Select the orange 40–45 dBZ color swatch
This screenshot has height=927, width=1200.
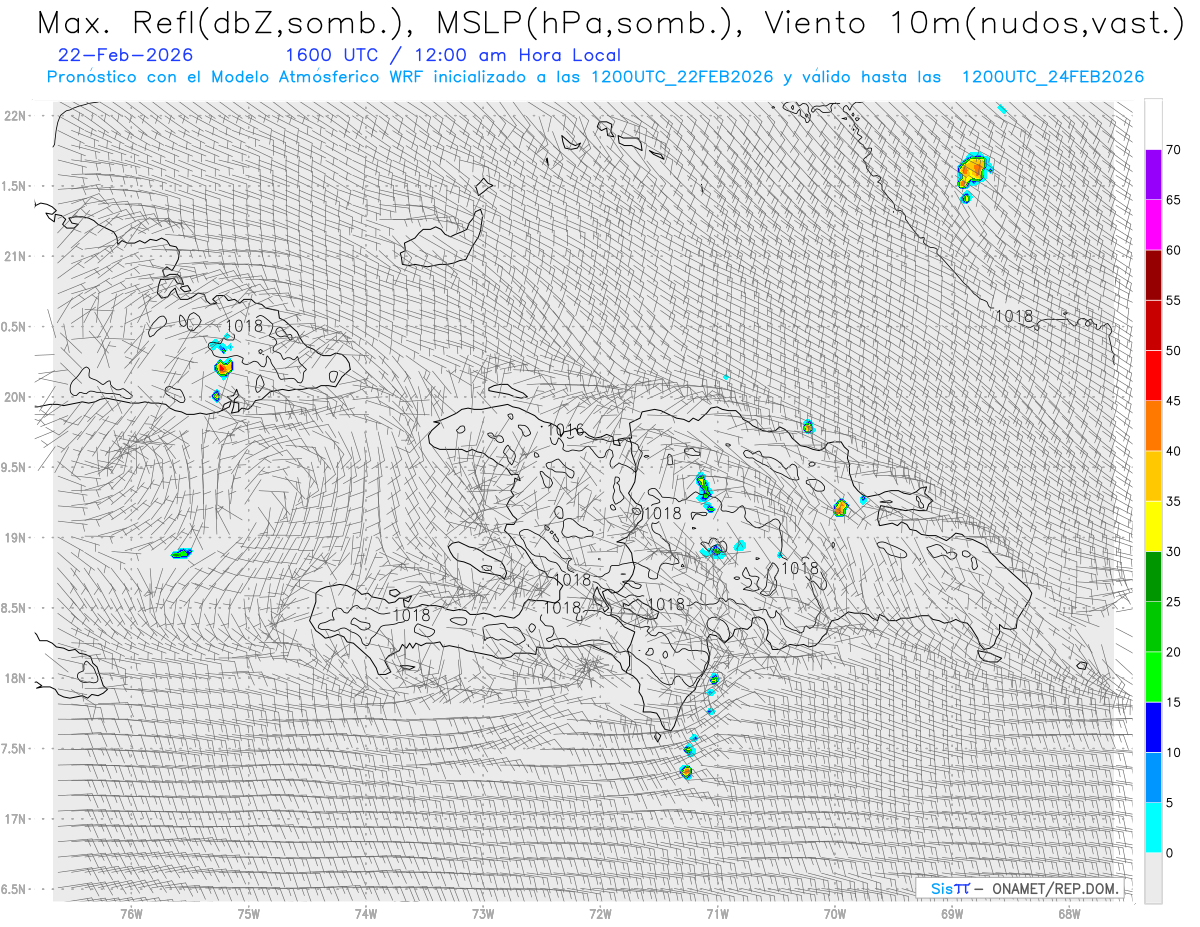[x=1153, y=426]
